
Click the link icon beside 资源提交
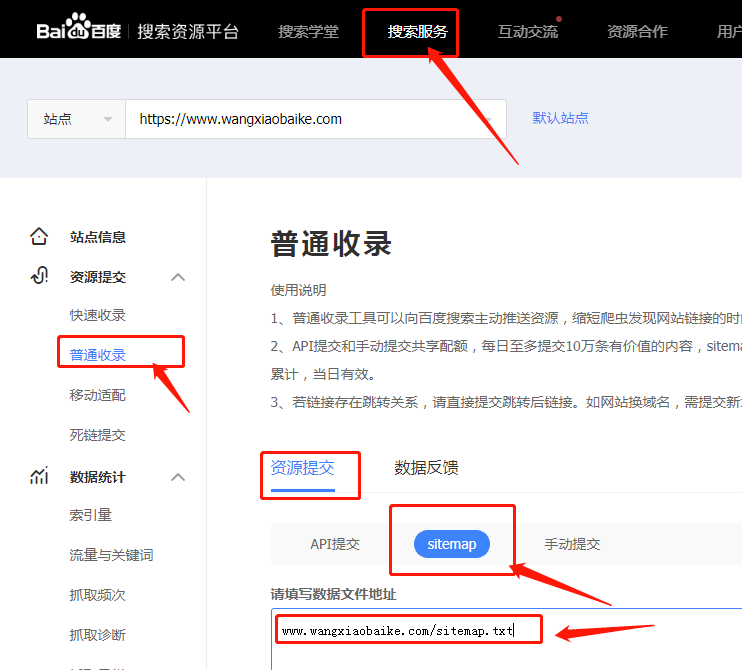coord(39,275)
